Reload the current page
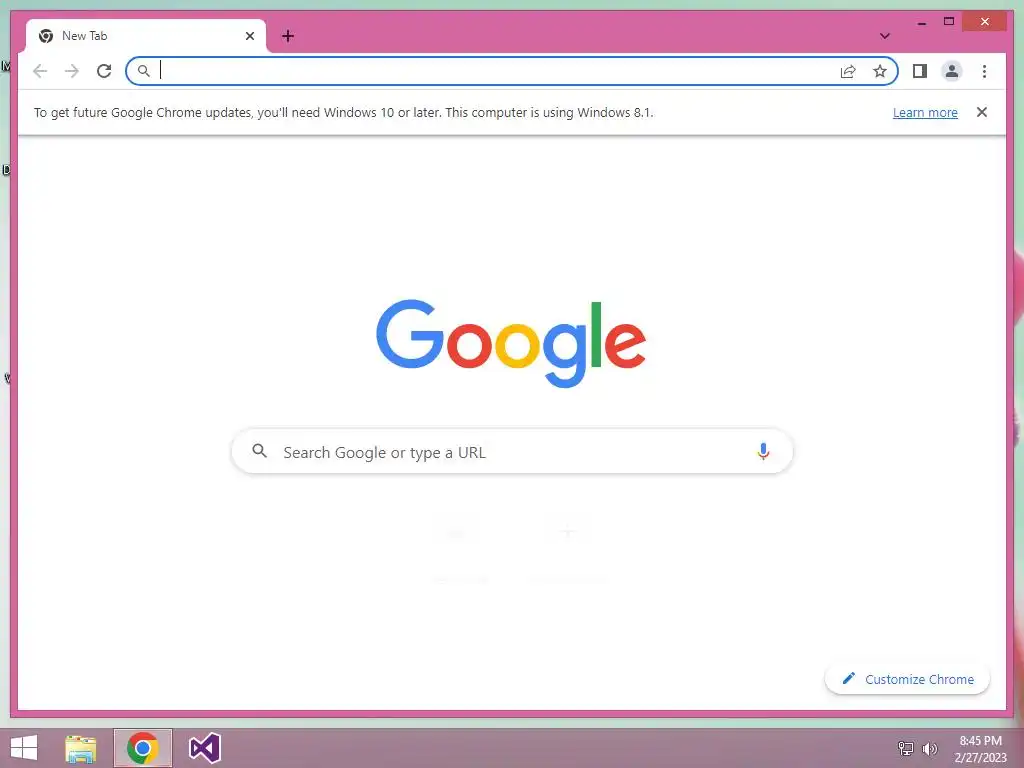Screen dimensions: 1024x768 point(104,71)
